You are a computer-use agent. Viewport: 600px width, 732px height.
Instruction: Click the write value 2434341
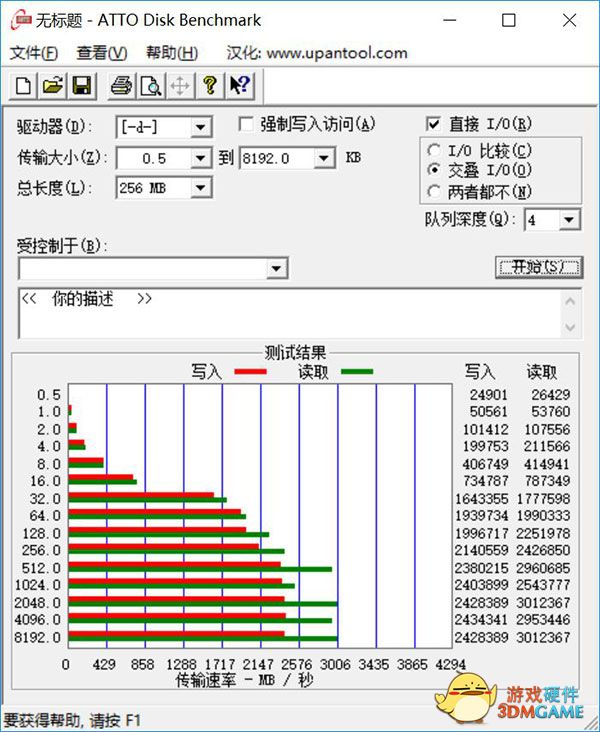[x=481, y=619]
